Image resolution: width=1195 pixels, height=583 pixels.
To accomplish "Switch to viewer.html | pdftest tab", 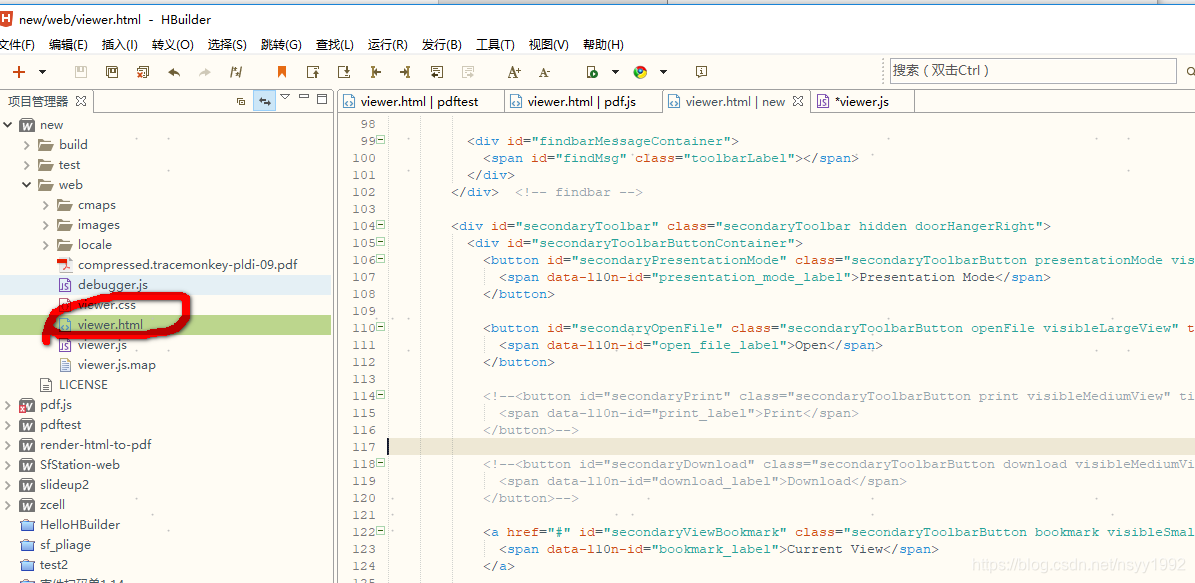I will click(421, 101).
